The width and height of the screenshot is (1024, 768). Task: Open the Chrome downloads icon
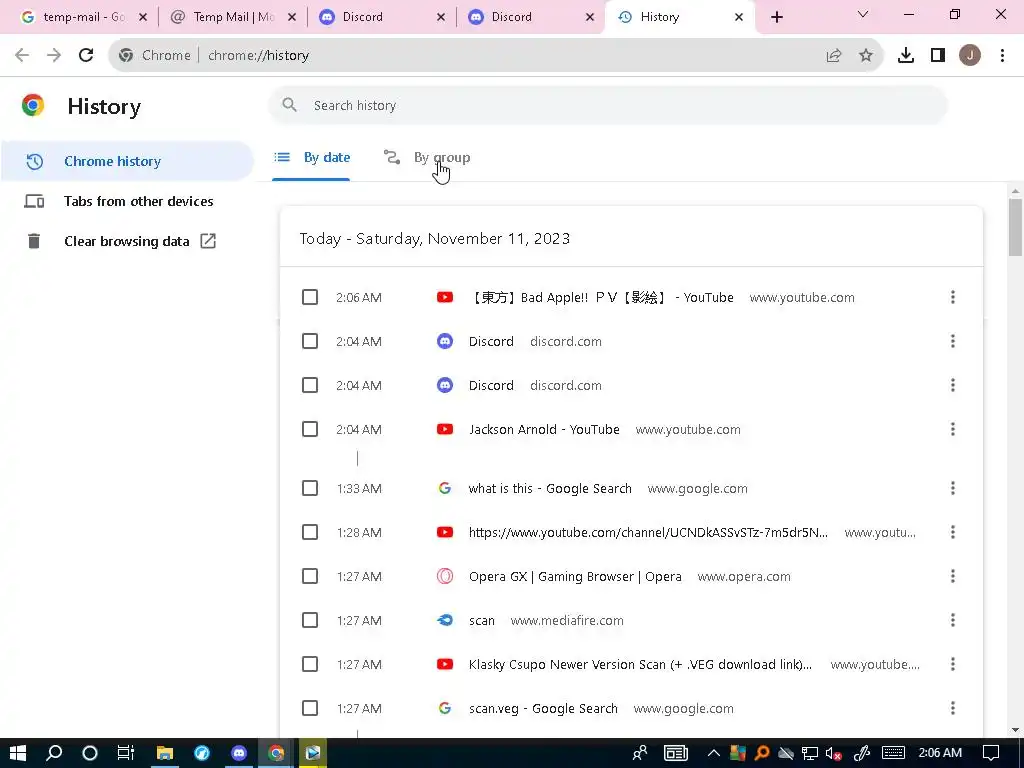point(906,56)
